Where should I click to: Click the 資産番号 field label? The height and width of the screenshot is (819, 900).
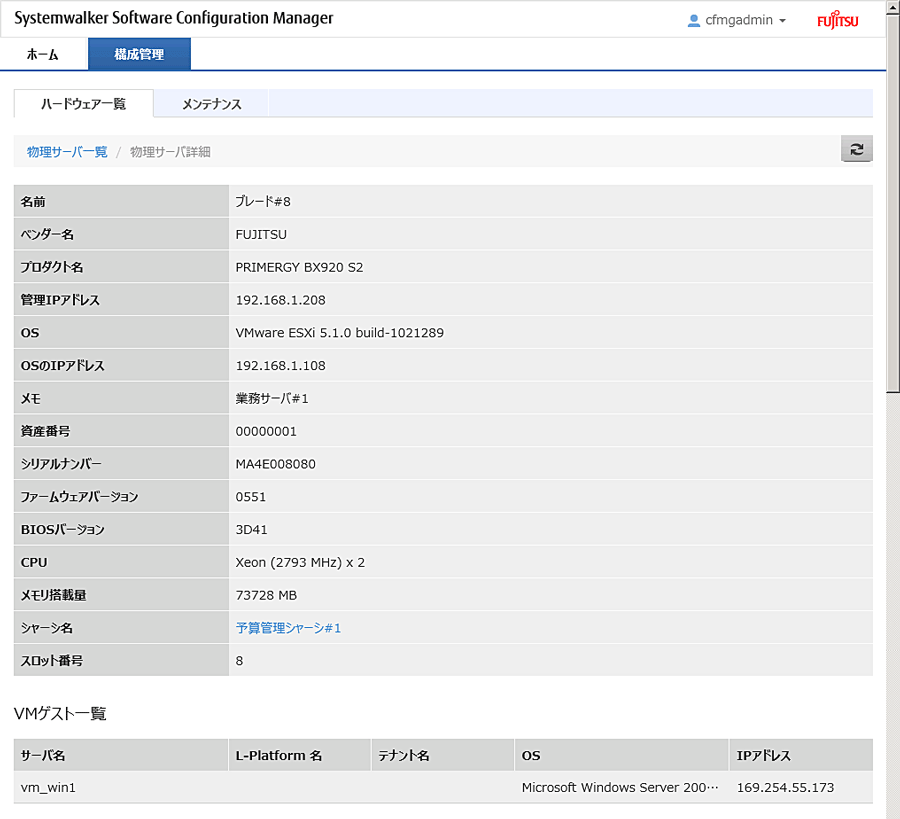click(x=45, y=431)
